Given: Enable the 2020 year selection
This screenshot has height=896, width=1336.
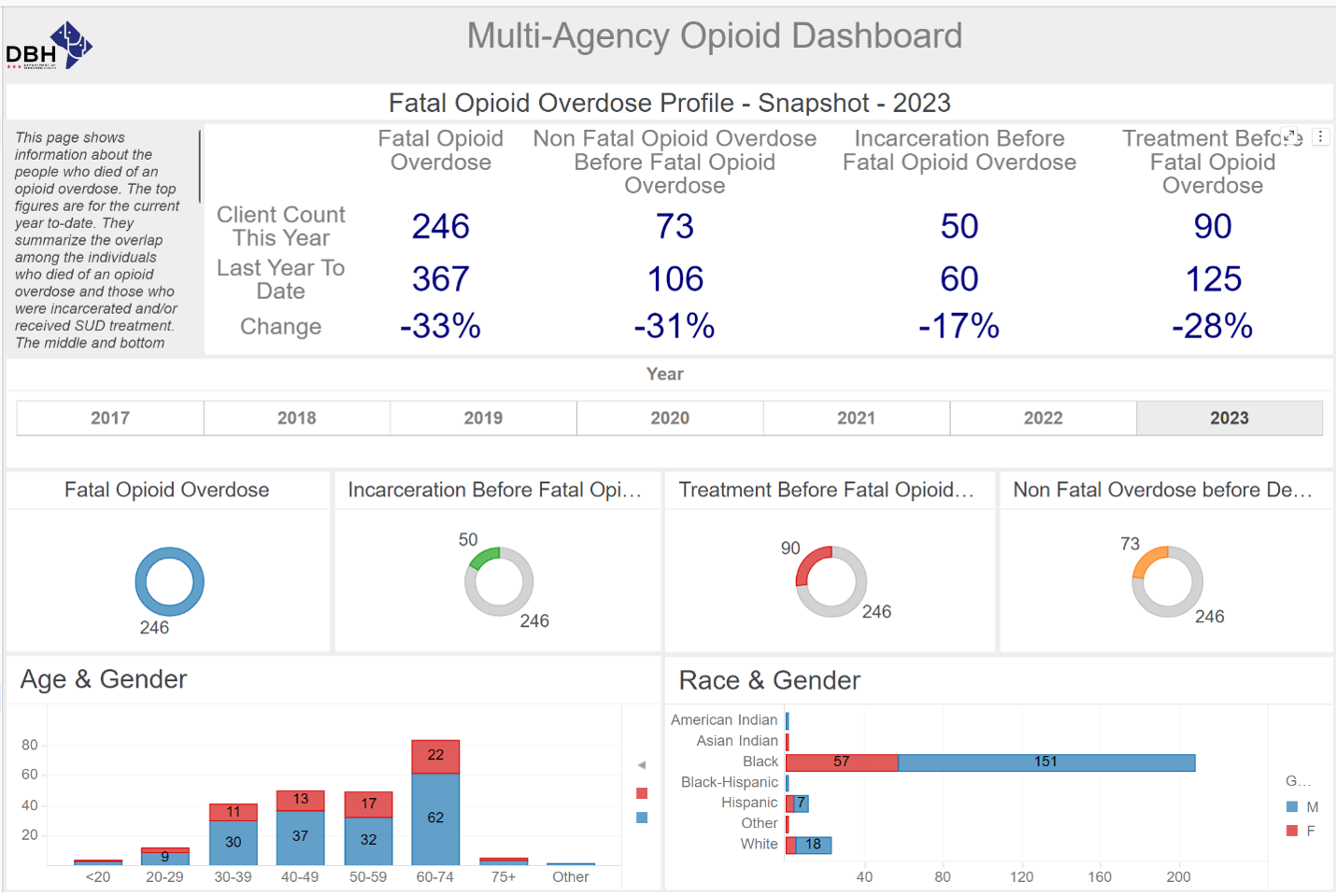Looking at the screenshot, I should (669, 418).
